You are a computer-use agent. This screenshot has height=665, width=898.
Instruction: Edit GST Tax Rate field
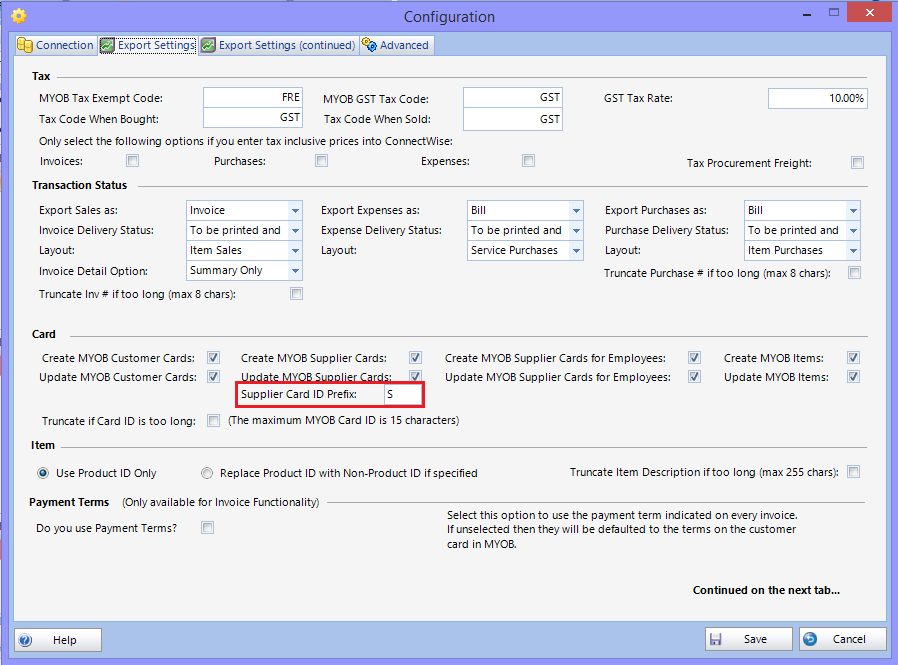[x=818, y=98]
